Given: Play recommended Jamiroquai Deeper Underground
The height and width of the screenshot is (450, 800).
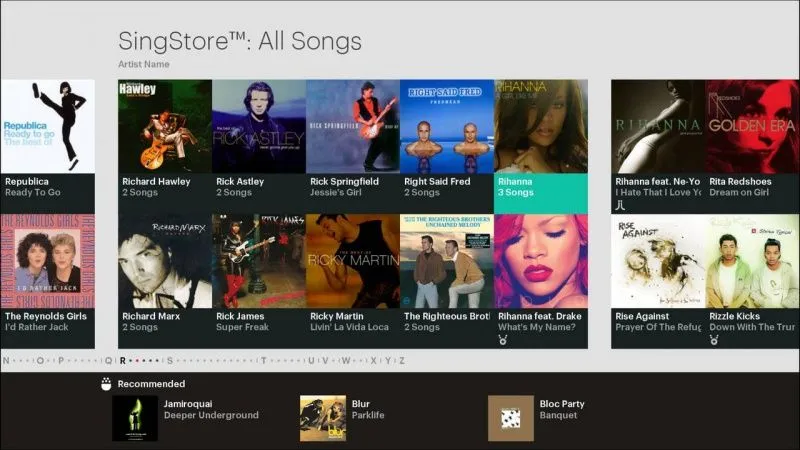Looking at the screenshot, I should point(135,418).
